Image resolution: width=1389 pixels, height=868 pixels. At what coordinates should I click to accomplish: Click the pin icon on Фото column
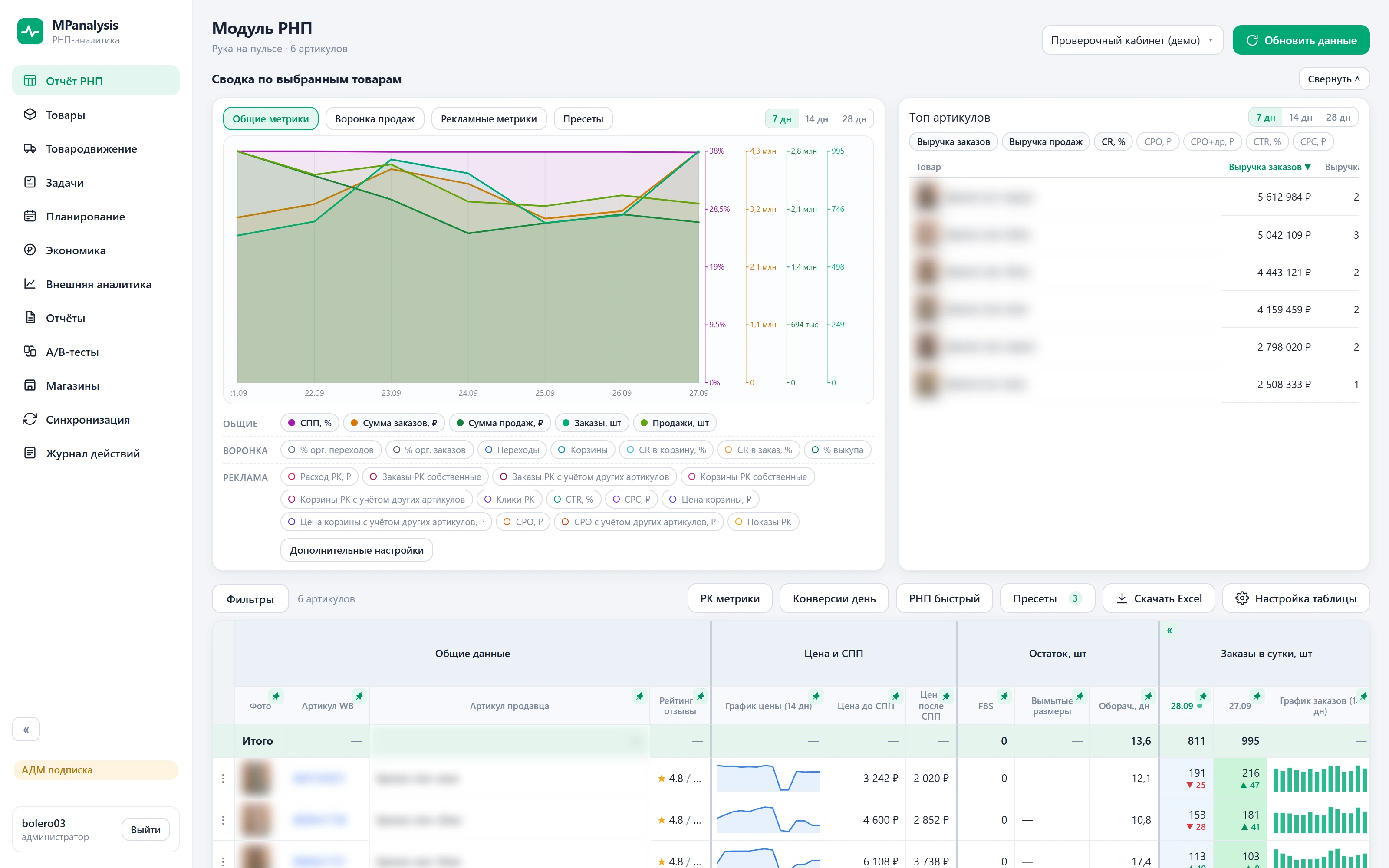point(276,696)
